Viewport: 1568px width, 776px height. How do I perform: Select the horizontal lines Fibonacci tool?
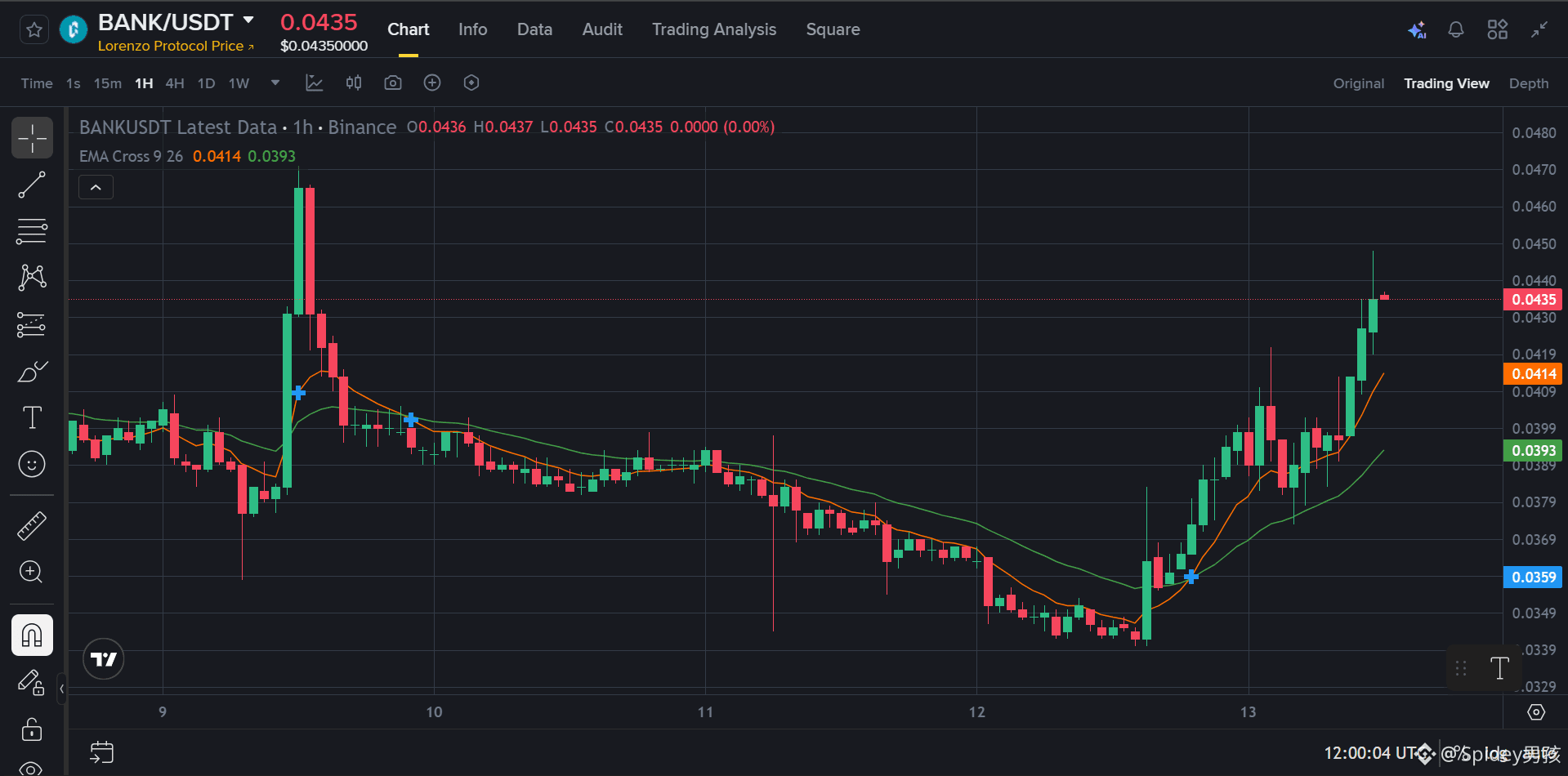point(32,231)
